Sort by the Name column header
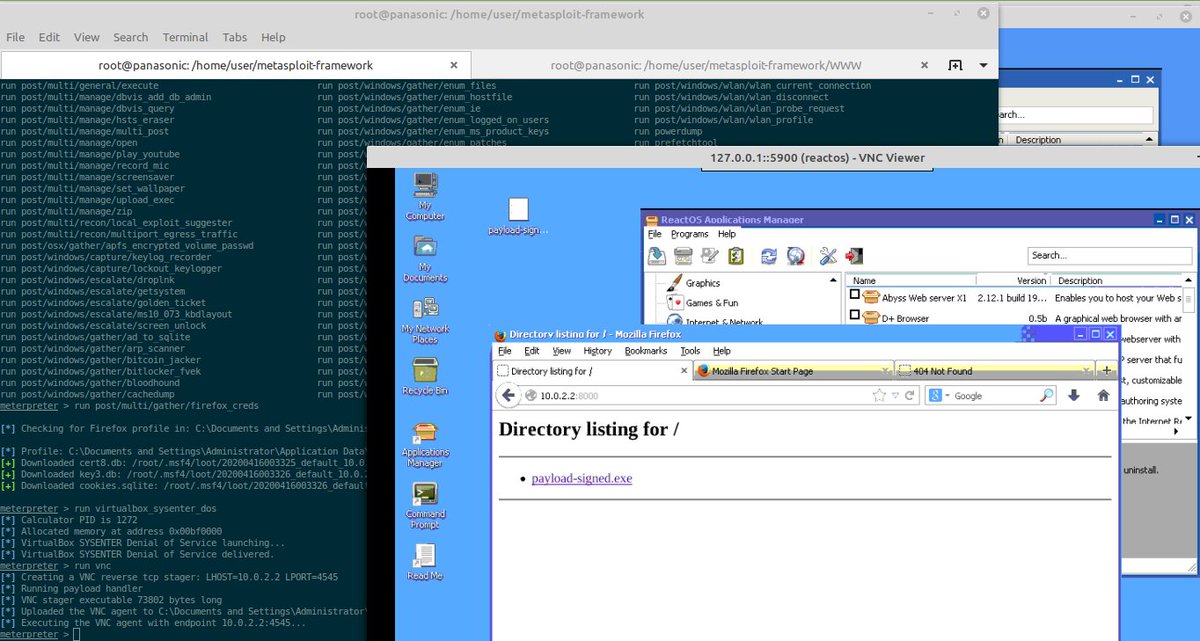The height and width of the screenshot is (641, 1200). pyautogui.click(x=911, y=280)
